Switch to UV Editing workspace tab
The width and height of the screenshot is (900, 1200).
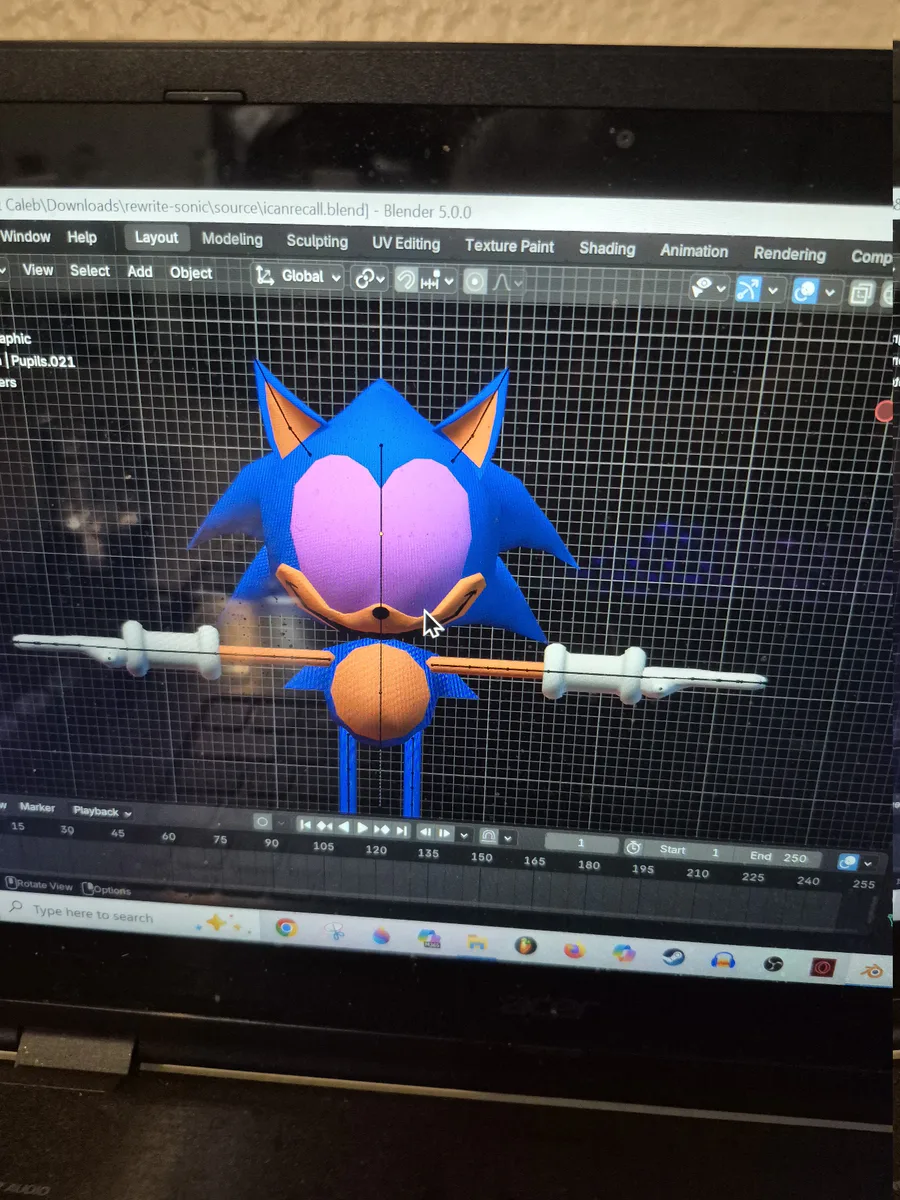pos(406,244)
